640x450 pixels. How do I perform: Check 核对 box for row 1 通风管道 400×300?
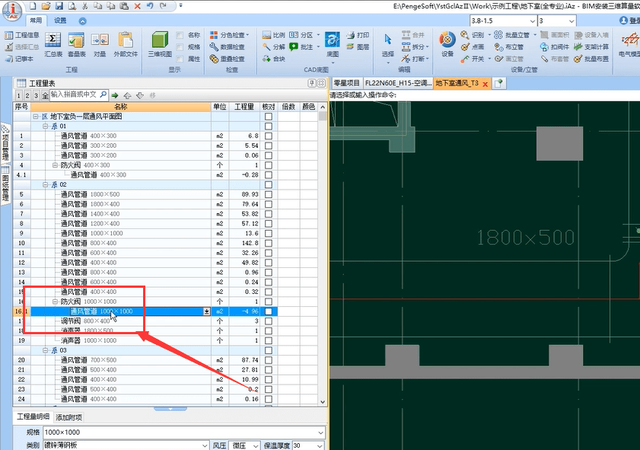click(x=268, y=136)
